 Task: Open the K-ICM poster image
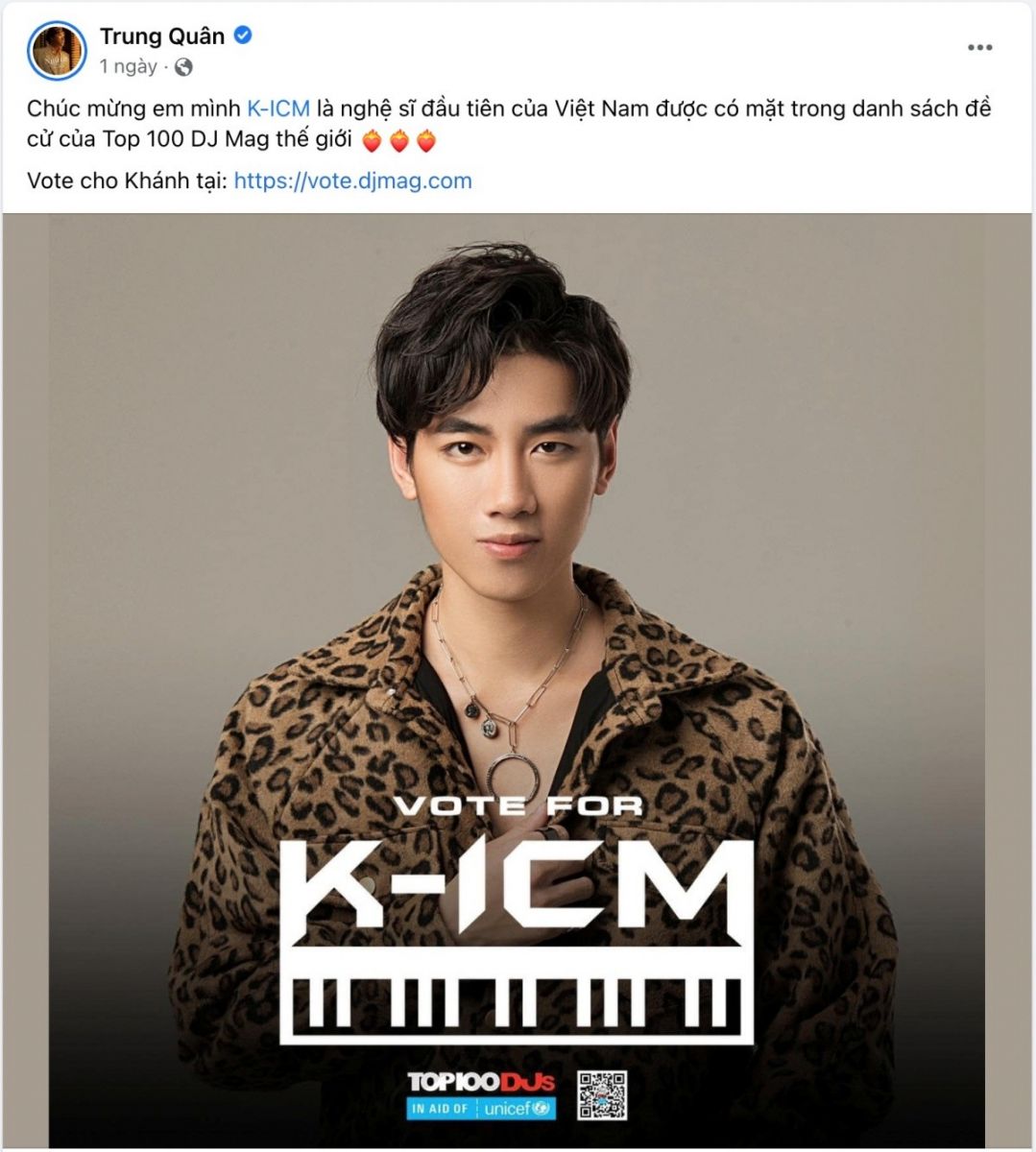pyautogui.click(x=518, y=680)
